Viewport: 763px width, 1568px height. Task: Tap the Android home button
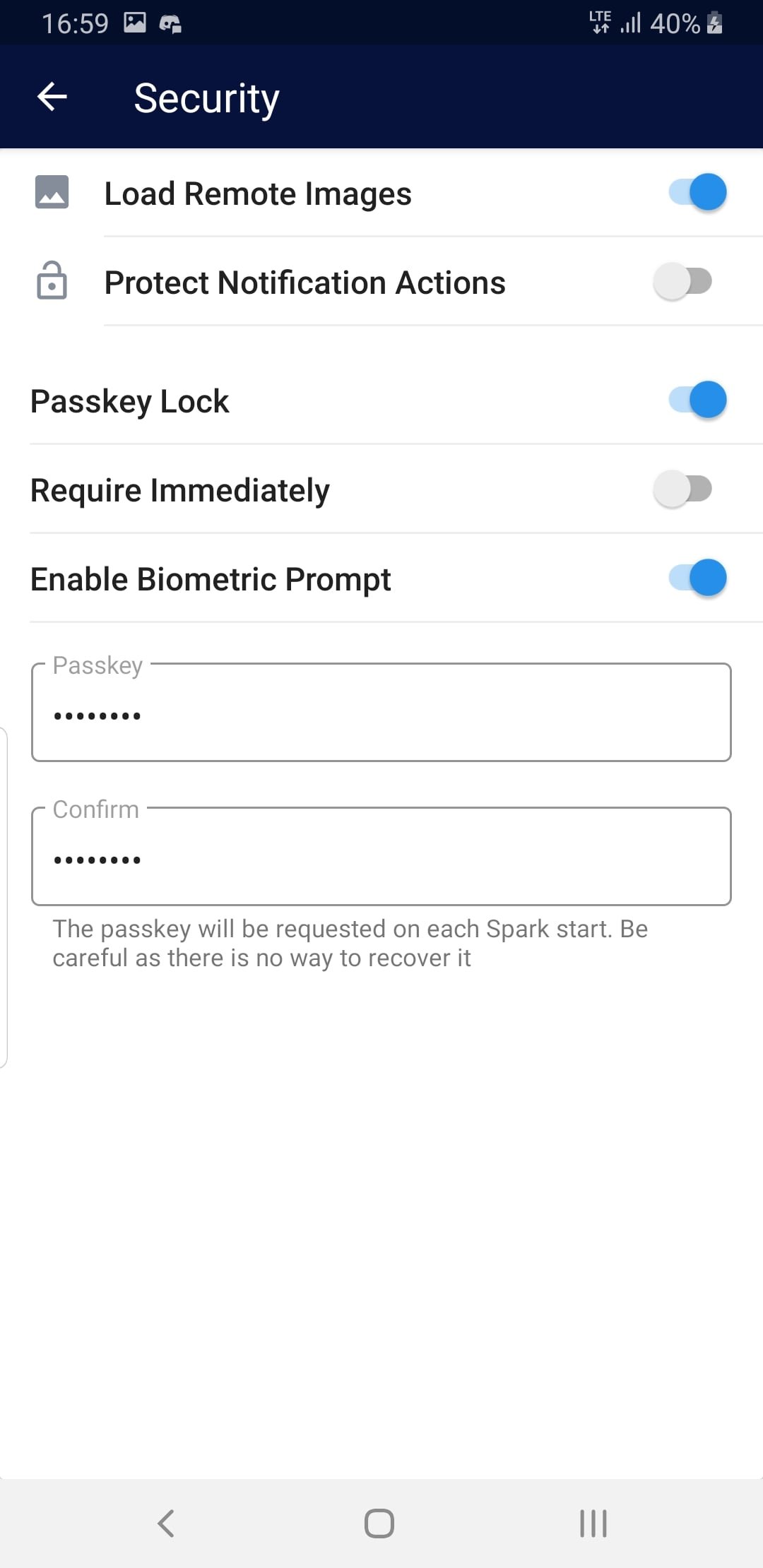(379, 1524)
